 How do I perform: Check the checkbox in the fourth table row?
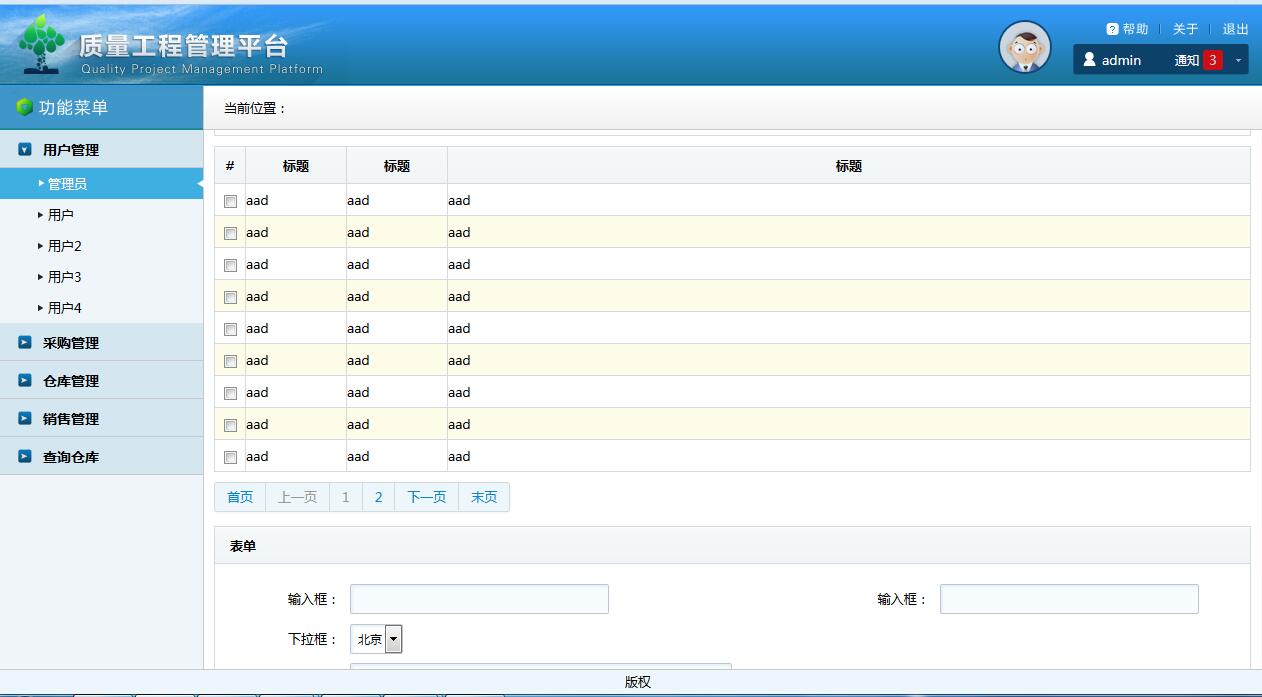point(230,297)
